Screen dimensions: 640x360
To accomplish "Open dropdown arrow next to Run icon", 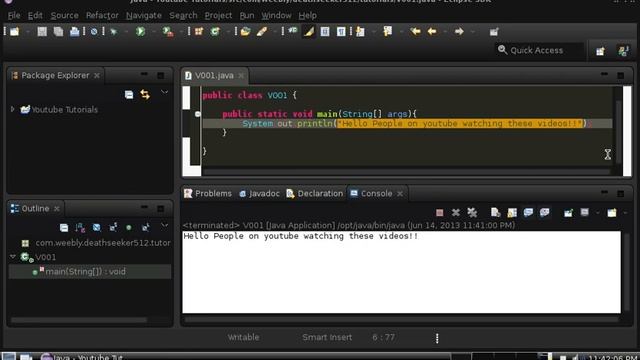I will [153, 32].
